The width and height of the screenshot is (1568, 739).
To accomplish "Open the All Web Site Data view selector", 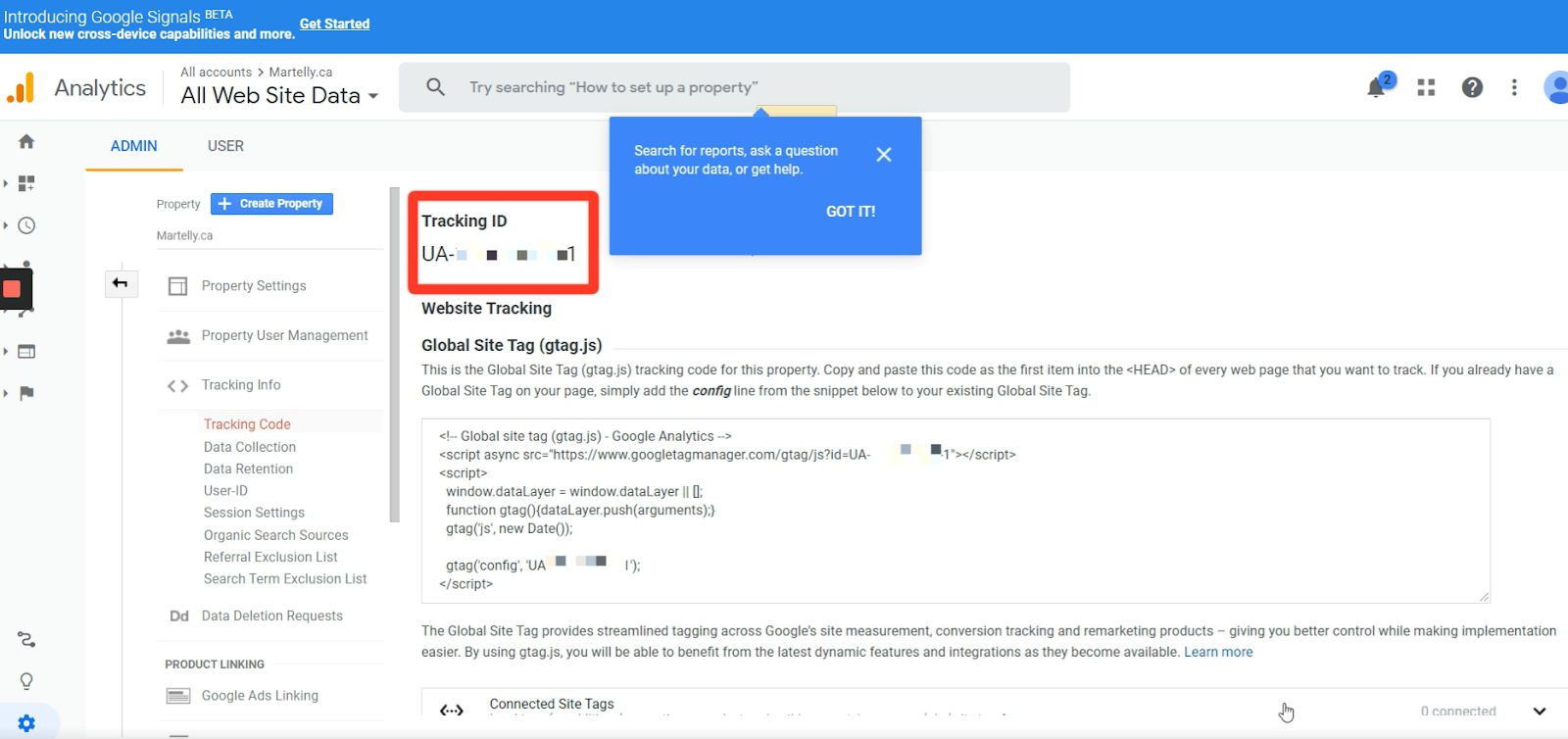I will [279, 95].
